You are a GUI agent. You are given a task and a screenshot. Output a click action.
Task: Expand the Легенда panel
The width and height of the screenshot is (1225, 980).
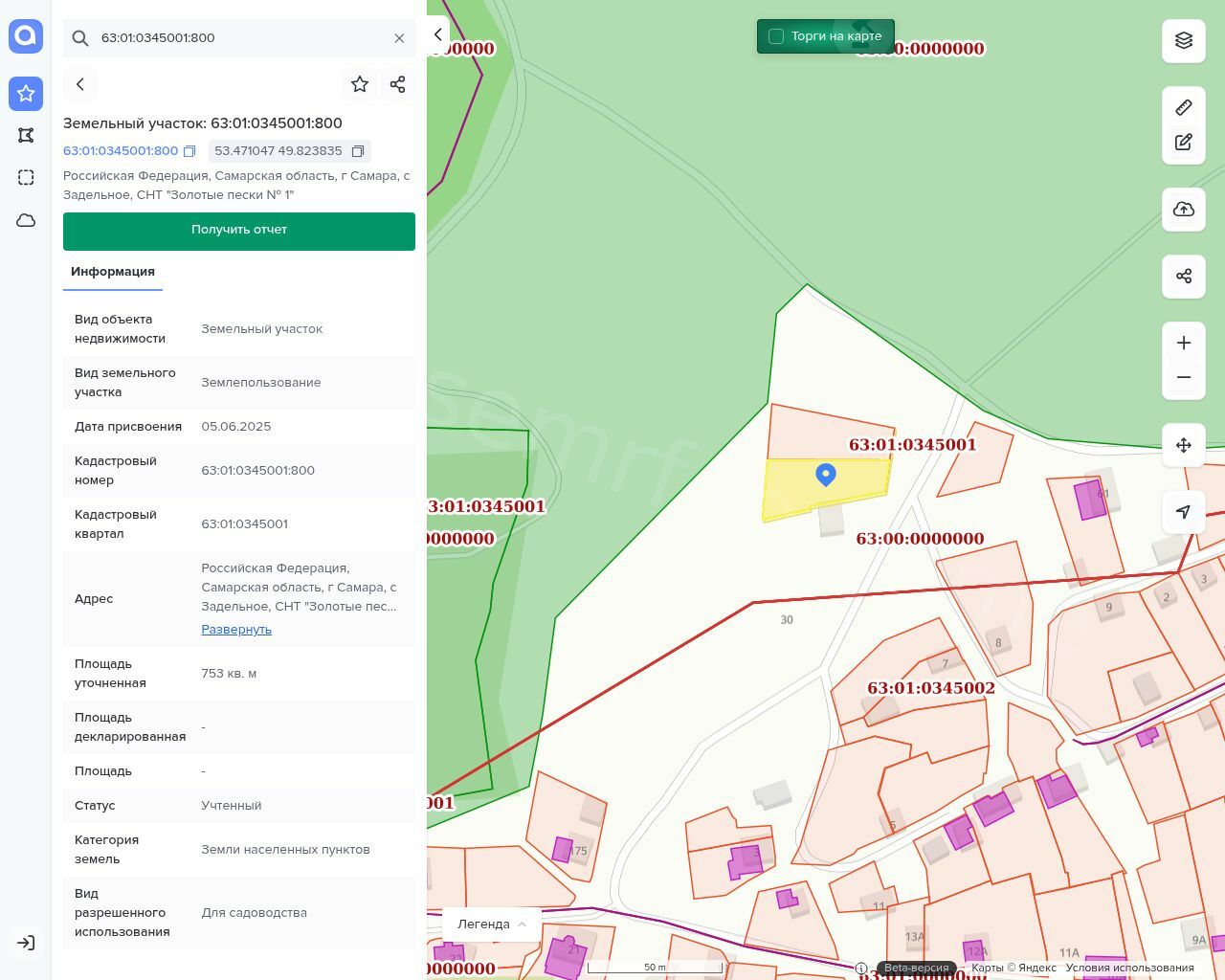click(x=492, y=924)
